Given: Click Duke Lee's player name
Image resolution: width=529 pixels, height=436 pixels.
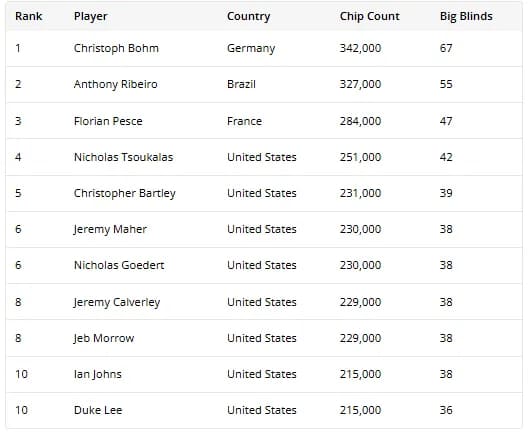Looking at the screenshot, I should pyautogui.click(x=98, y=410).
